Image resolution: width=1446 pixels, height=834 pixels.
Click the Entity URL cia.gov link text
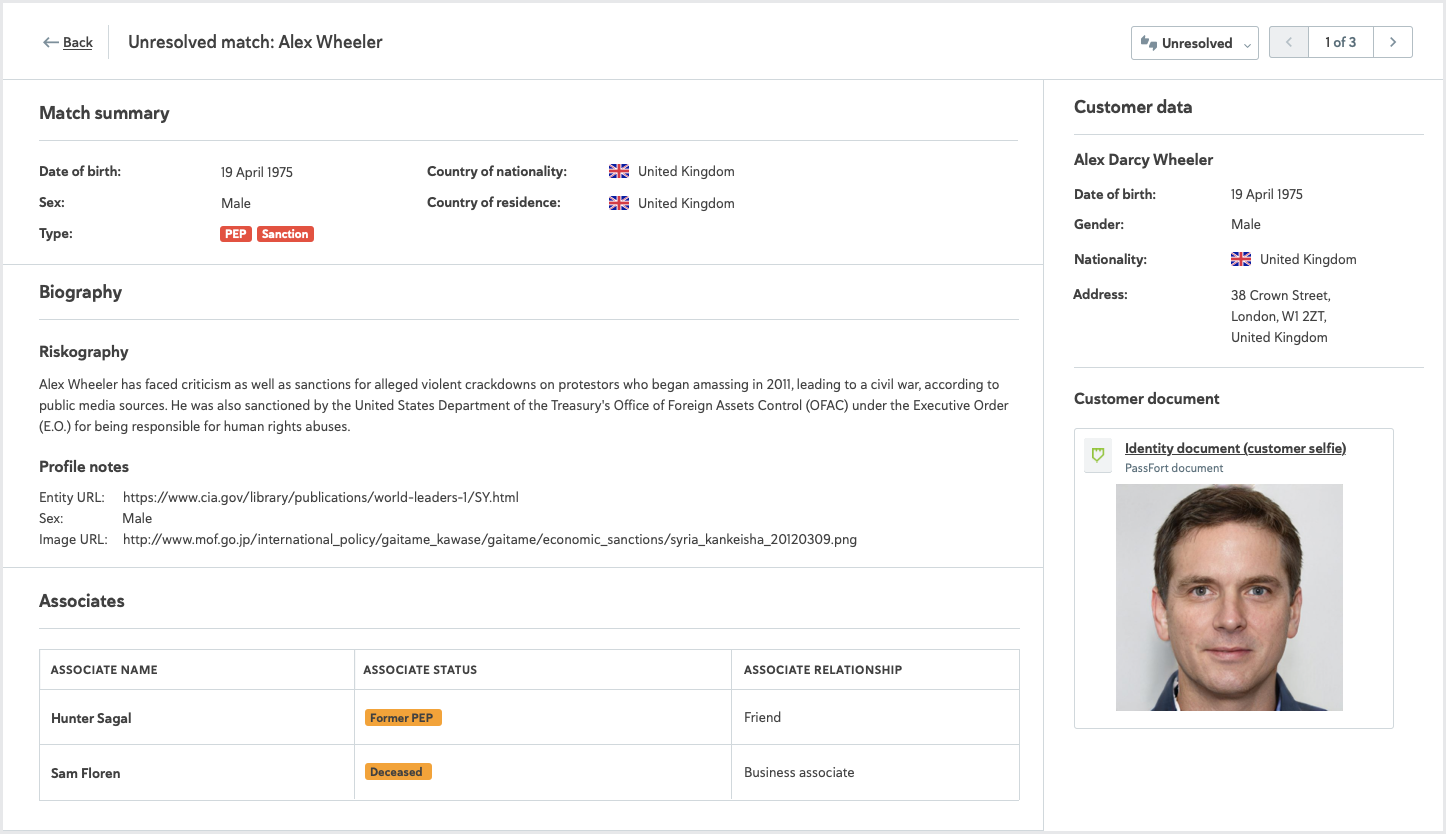pyautogui.click(x=321, y=497)
